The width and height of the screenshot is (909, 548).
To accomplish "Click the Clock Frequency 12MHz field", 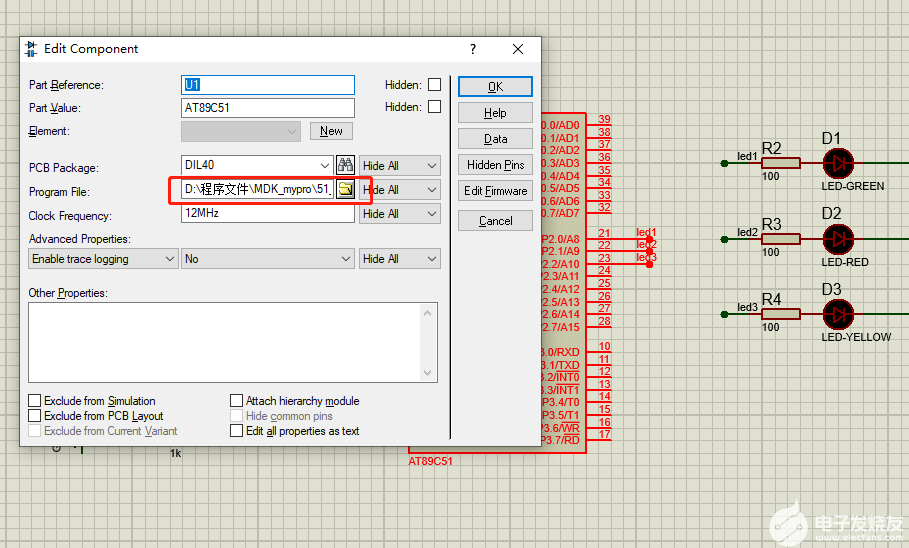I will (267, 214).
